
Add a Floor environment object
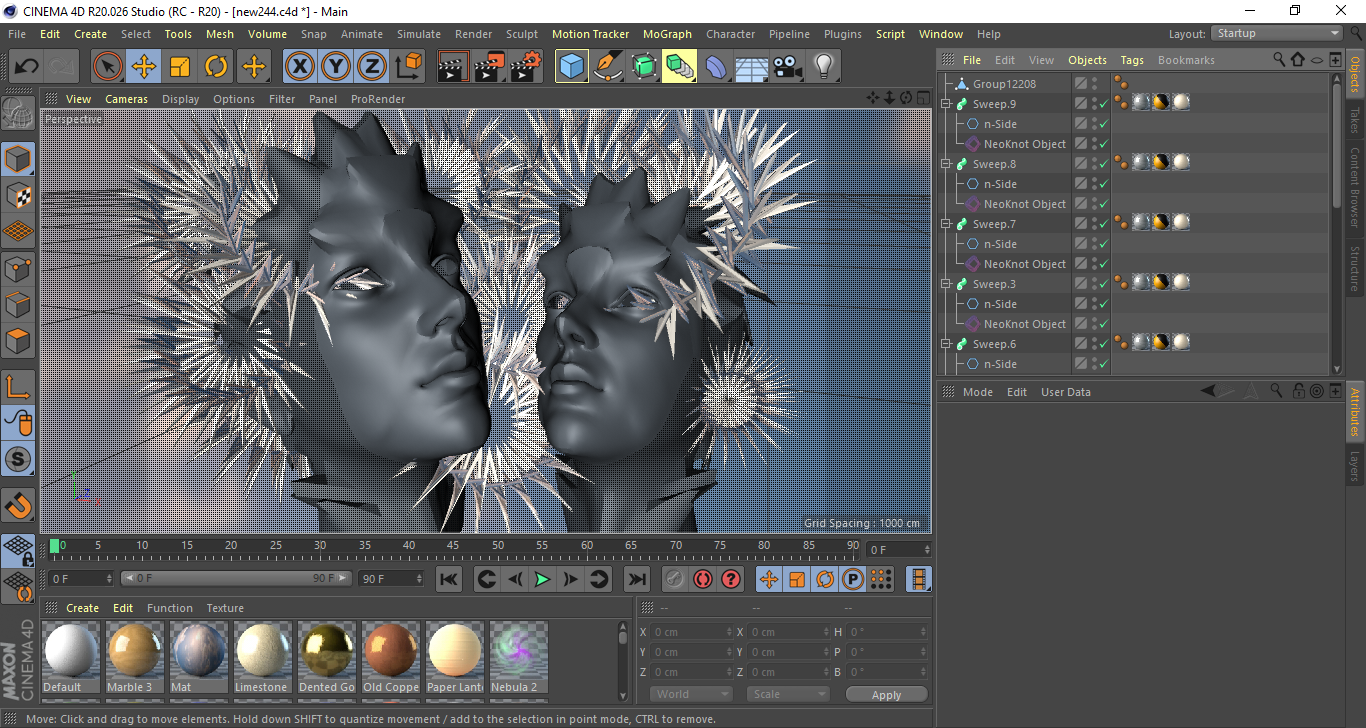pyautogui.click(x=752, y=67)
